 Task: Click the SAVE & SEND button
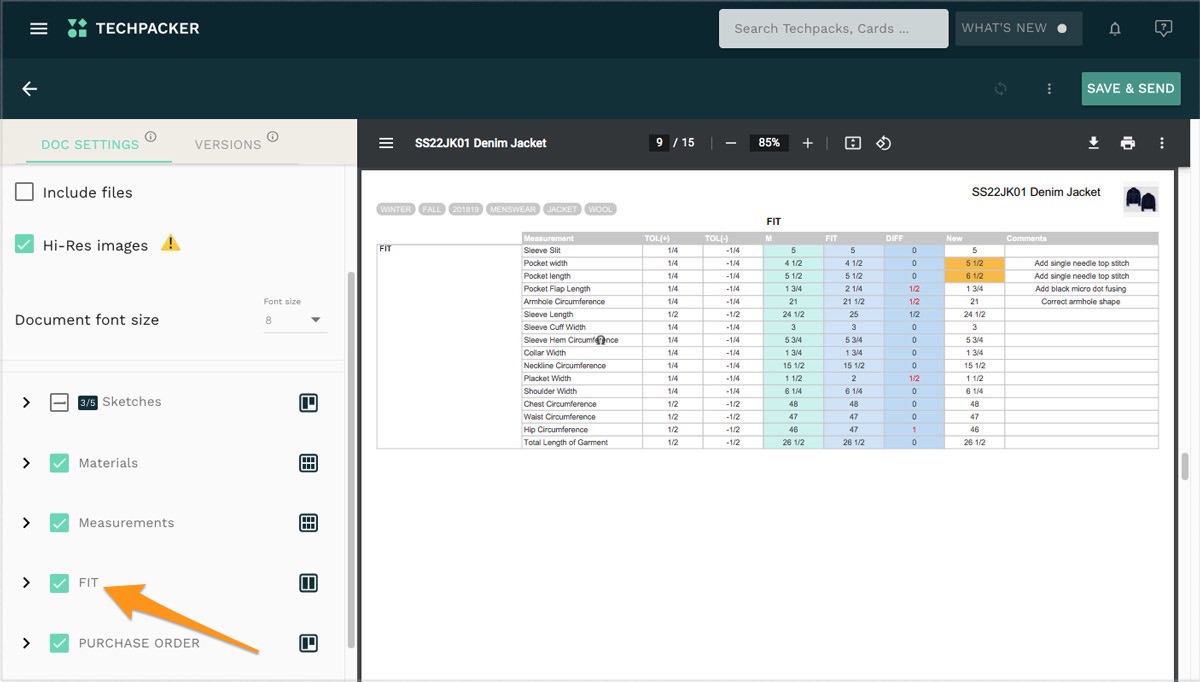coord(1131,88)
